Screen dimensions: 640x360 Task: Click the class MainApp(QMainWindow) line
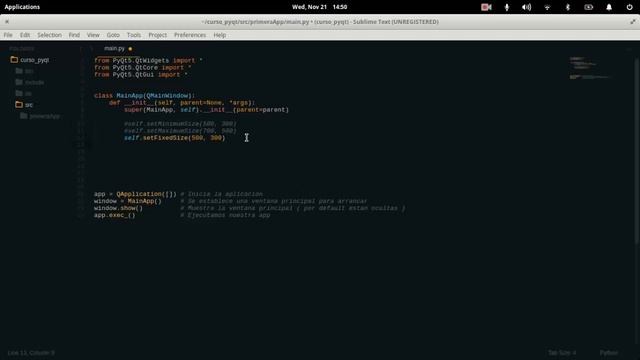coord(145,96)
